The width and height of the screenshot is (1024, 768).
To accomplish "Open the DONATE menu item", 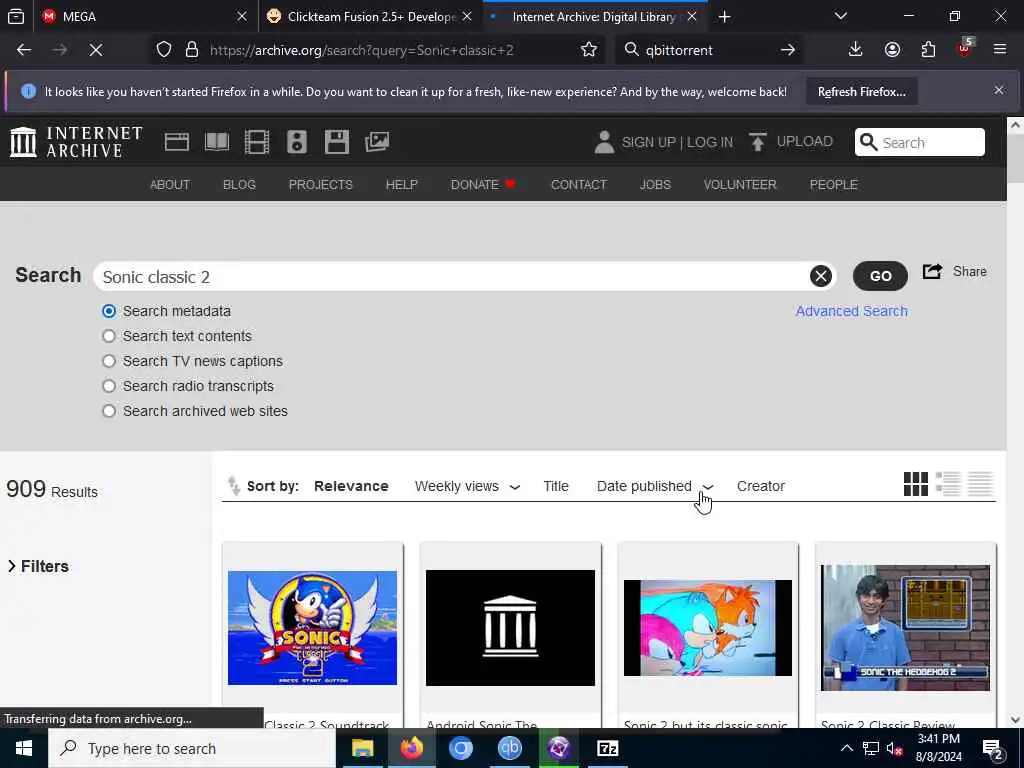I will tap(483, 185).
